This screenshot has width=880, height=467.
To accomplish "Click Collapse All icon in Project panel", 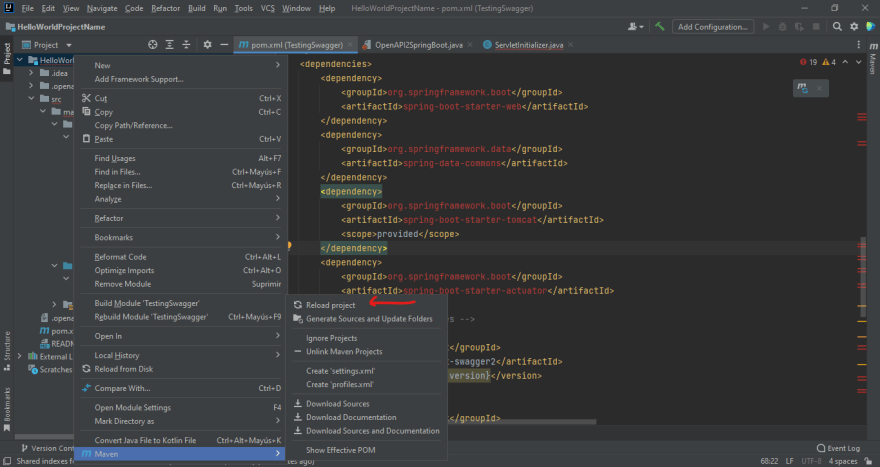I will tap(186, 45).
